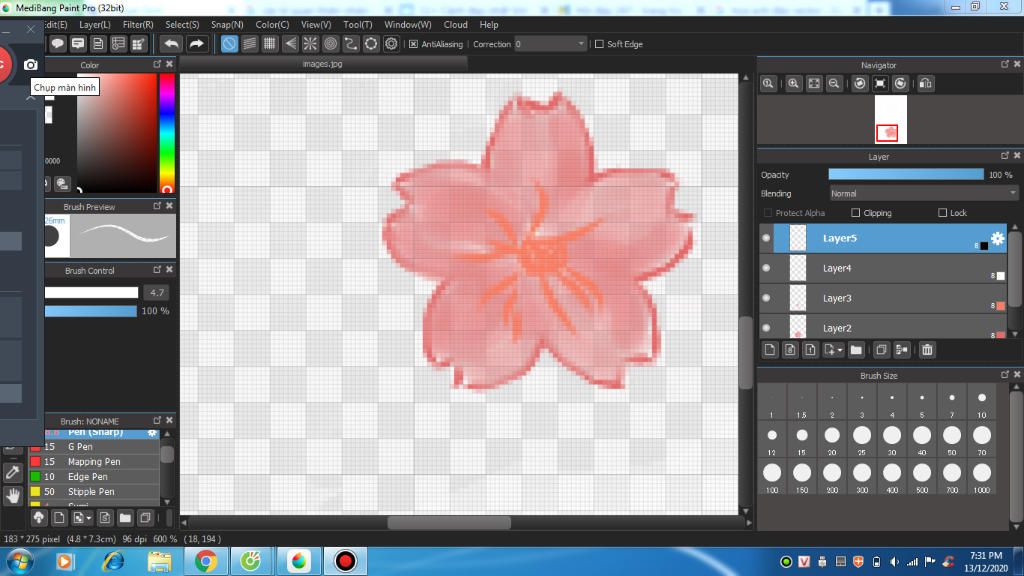This screenshot has width=1024, height=576.
Task: Enable the curve snap guide
Action: tap(351, 44)
